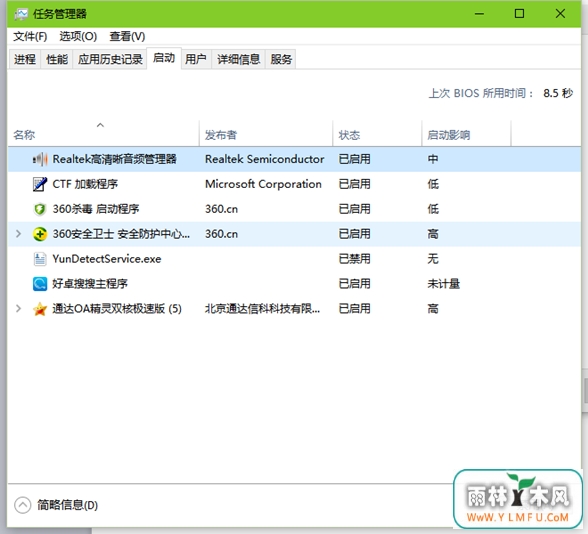Click 简略信息(D) to show fewer details

click(67, 505)
